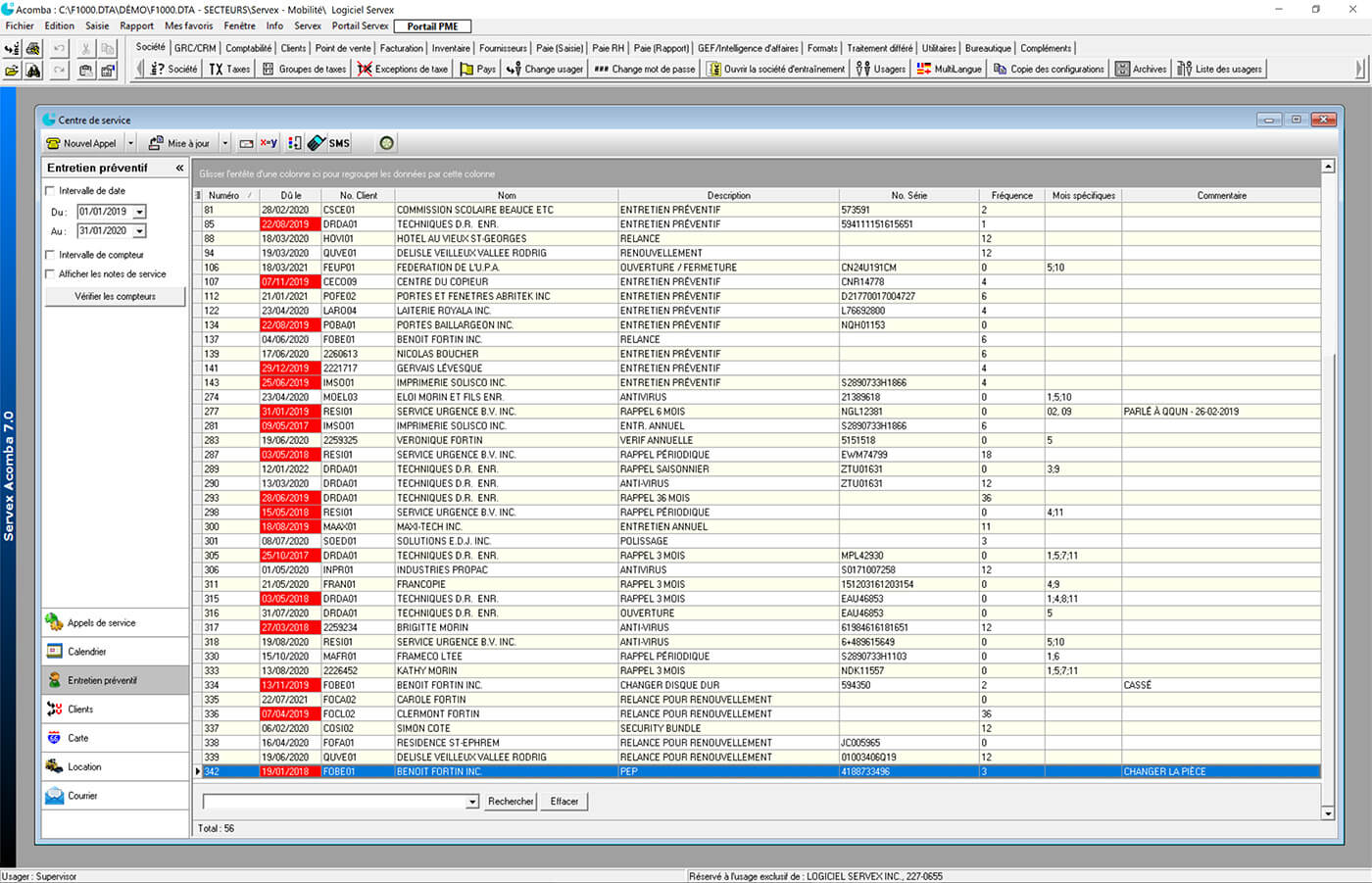Image resolution: width=1372 pixels, height=883 pixels.
Task: Expand the search combo box arrow
Action: 471,802
